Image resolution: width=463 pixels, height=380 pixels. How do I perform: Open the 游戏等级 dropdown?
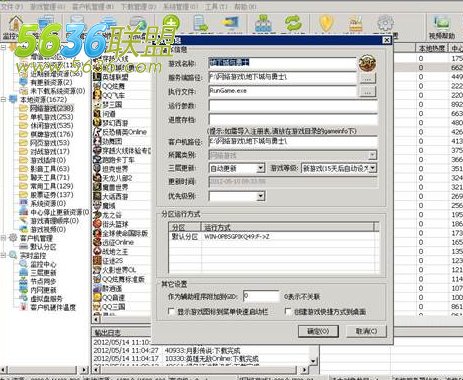click(373, 168)
